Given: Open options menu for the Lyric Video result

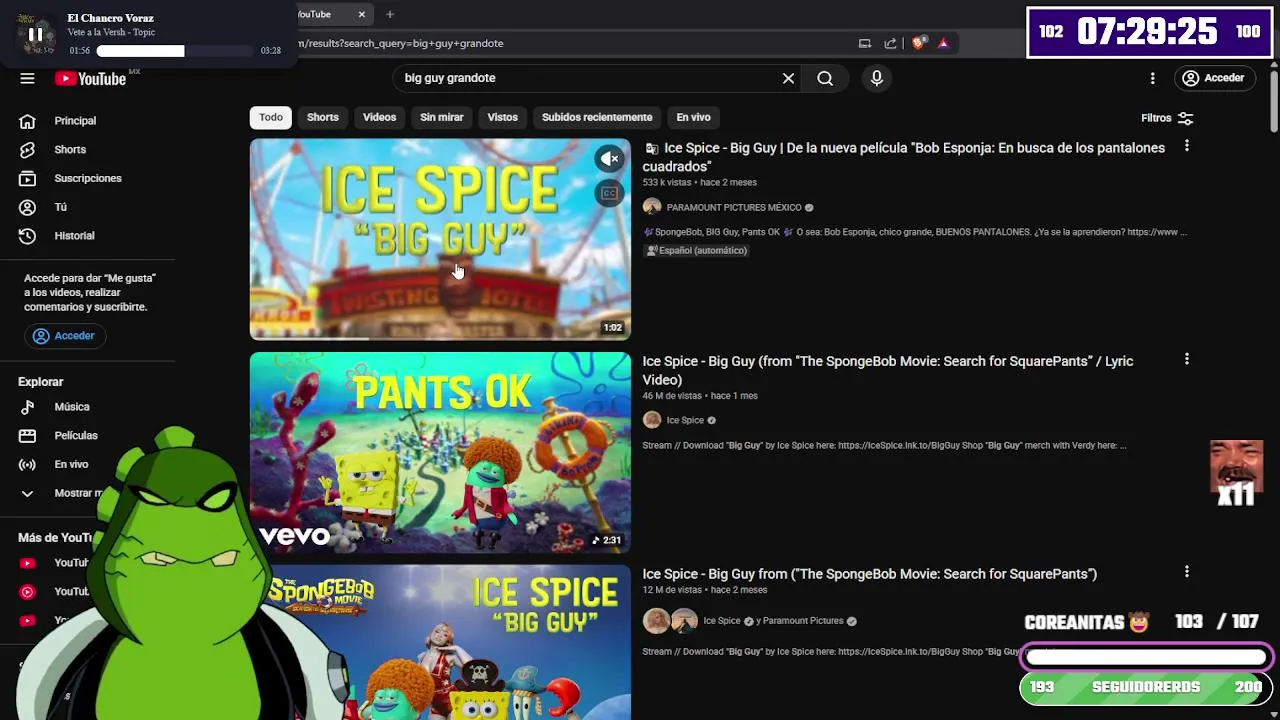Looking at the screenshot, I should point(1186,359).
